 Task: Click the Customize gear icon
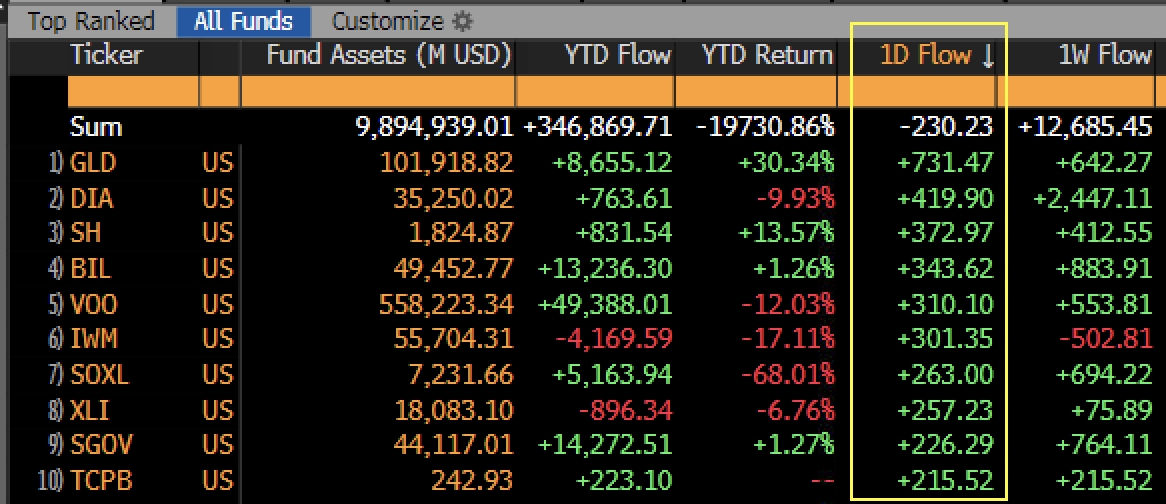[x=461, y=21]
